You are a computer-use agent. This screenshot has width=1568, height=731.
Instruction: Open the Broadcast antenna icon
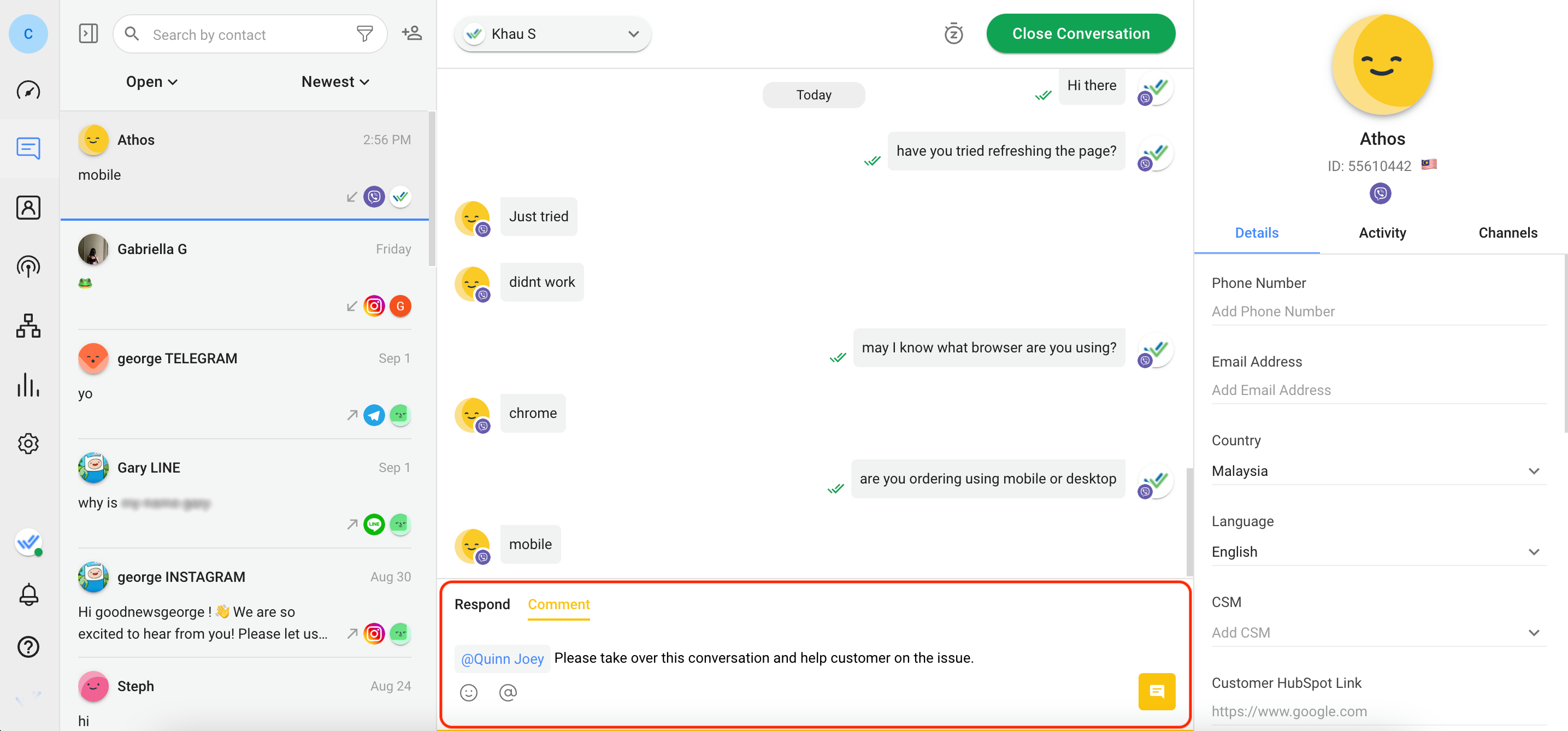28,267
